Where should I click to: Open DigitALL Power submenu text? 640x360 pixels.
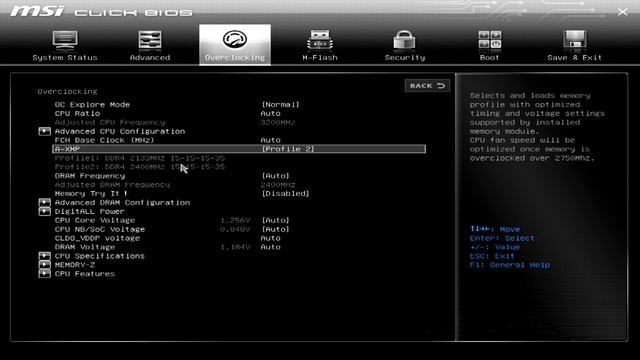(x=89, y=211)
